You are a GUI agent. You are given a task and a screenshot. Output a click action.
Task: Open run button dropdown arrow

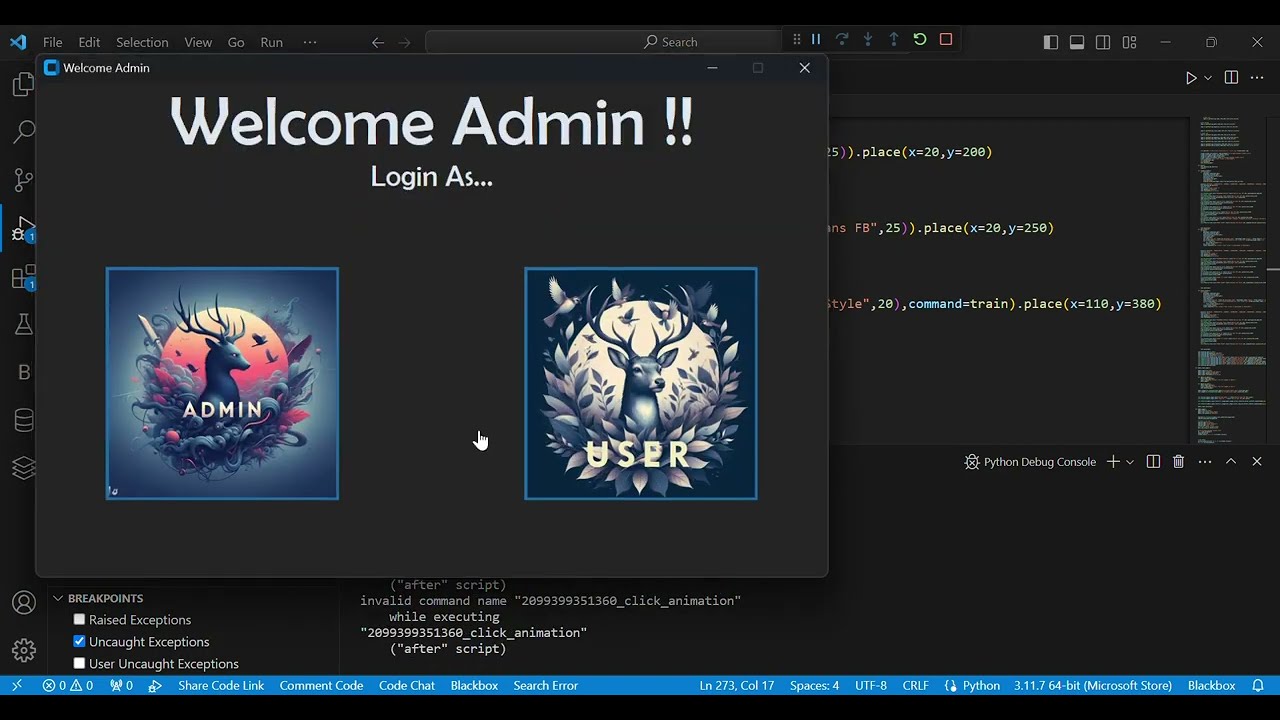(x=1207, y=78)
